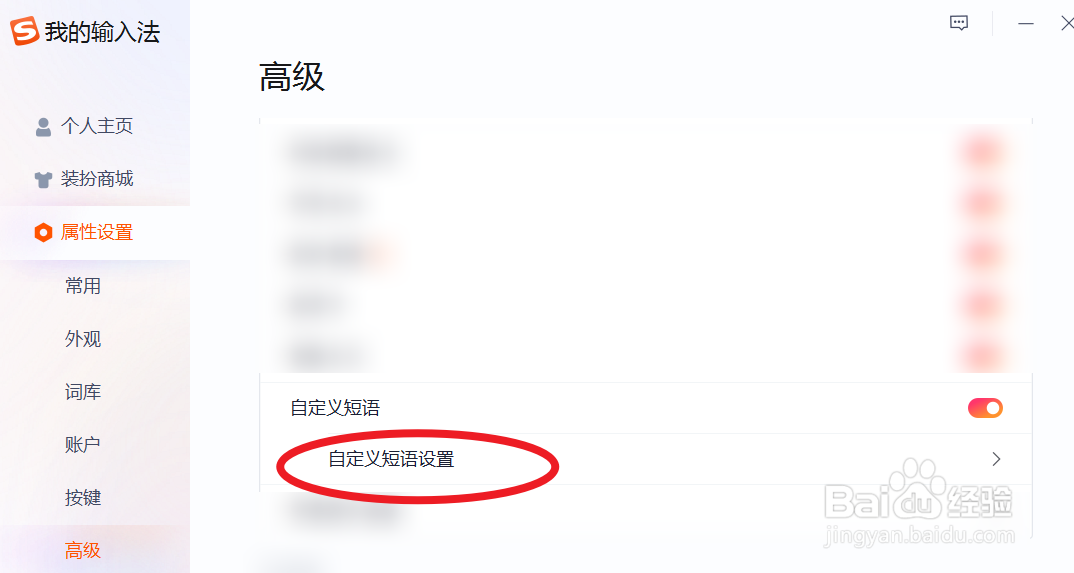
Task: Open the feedback chat bubble icon
Action: (959, 23)
